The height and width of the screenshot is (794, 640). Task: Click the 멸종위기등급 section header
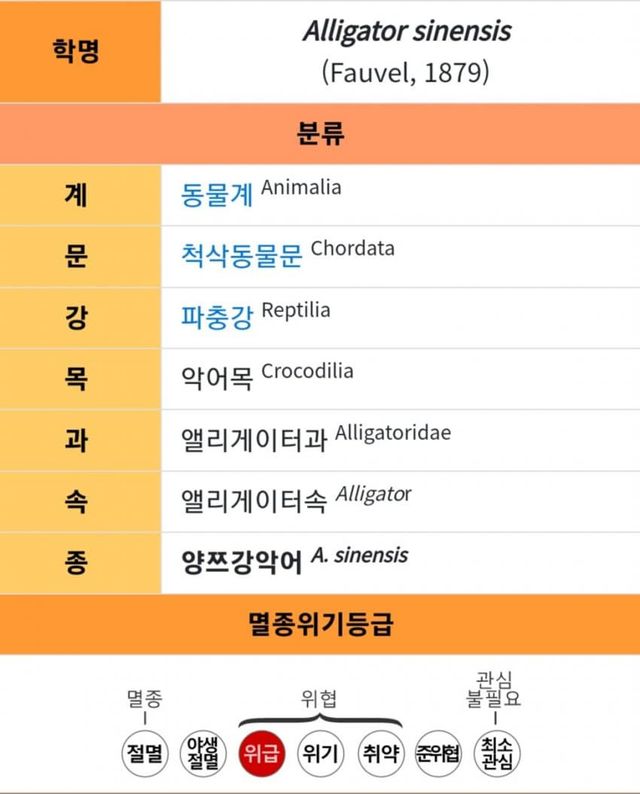[x=320, y=625]
